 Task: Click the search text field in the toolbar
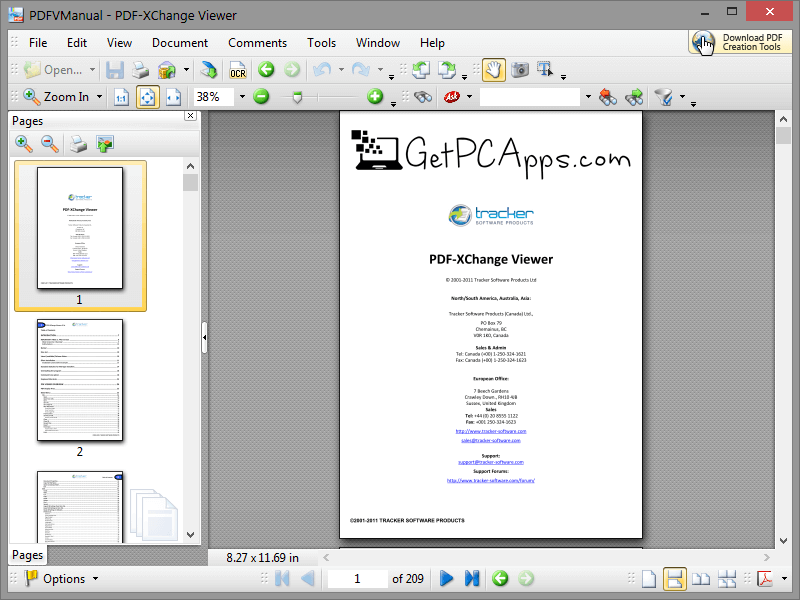[x=530, y=96]
